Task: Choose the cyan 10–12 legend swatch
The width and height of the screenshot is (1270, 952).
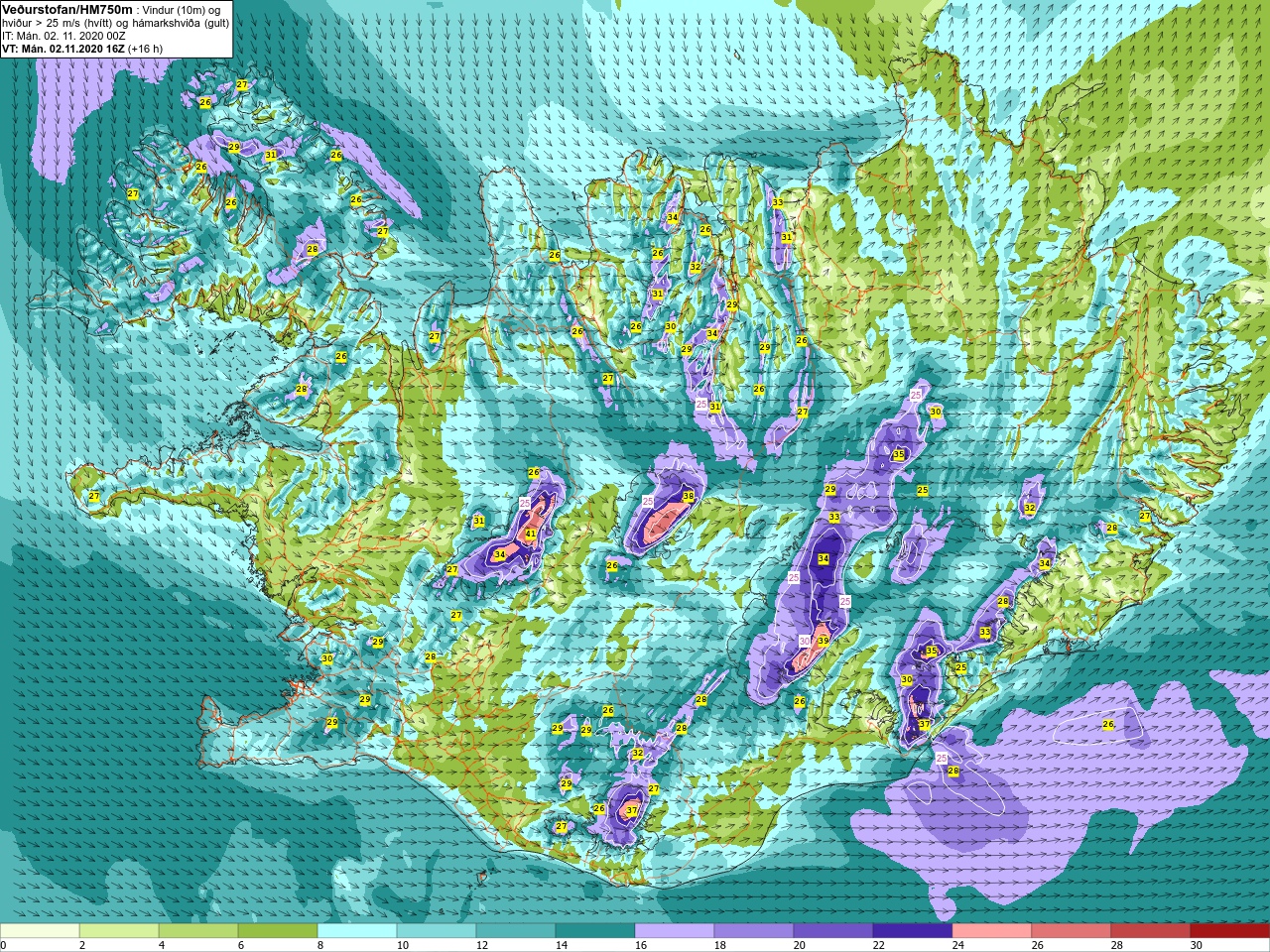Action: point(437,931)
